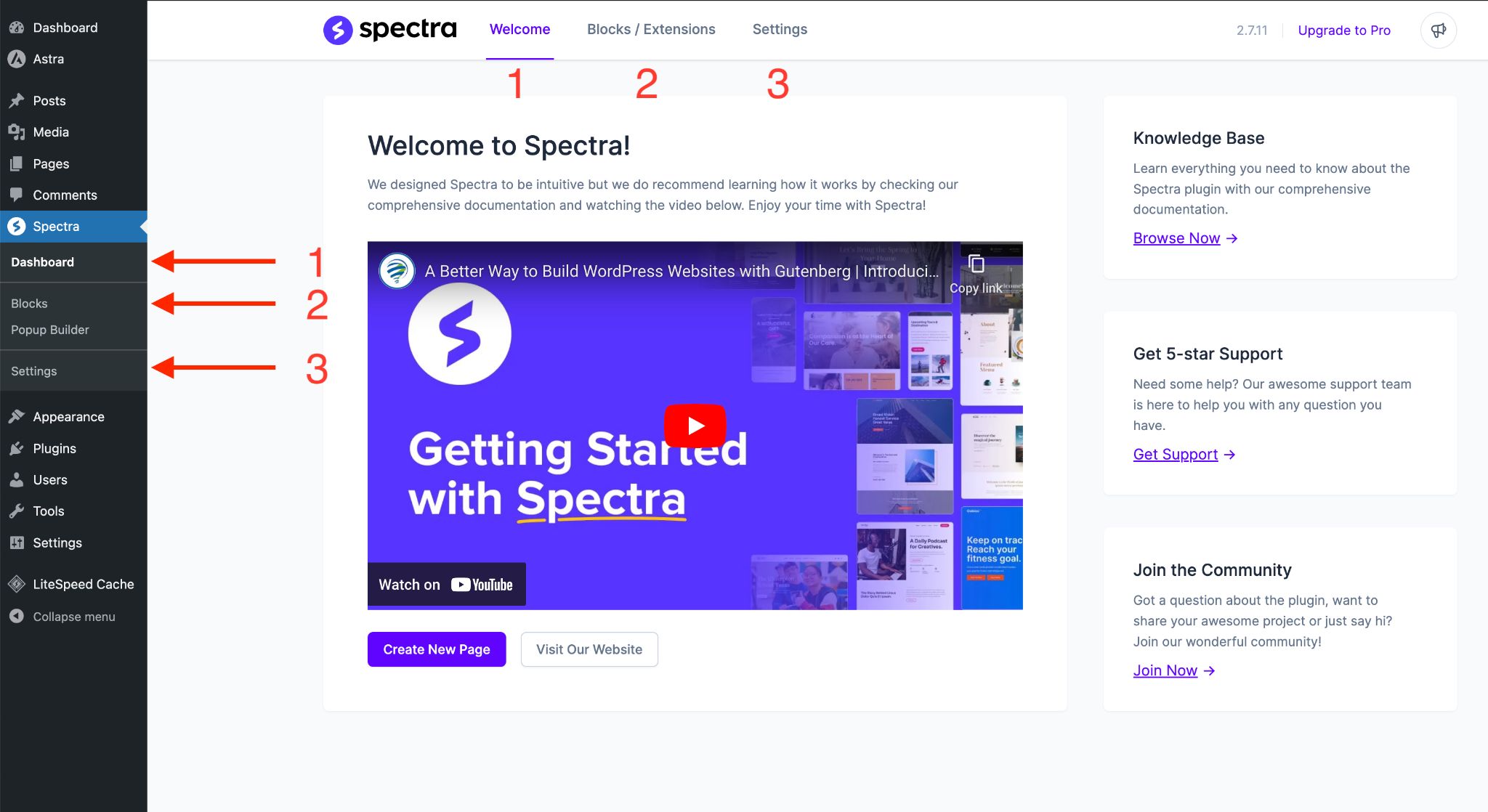Screen dimensions: 1488x812
Task: Click the Media menu icon
Action: [17, 131]
